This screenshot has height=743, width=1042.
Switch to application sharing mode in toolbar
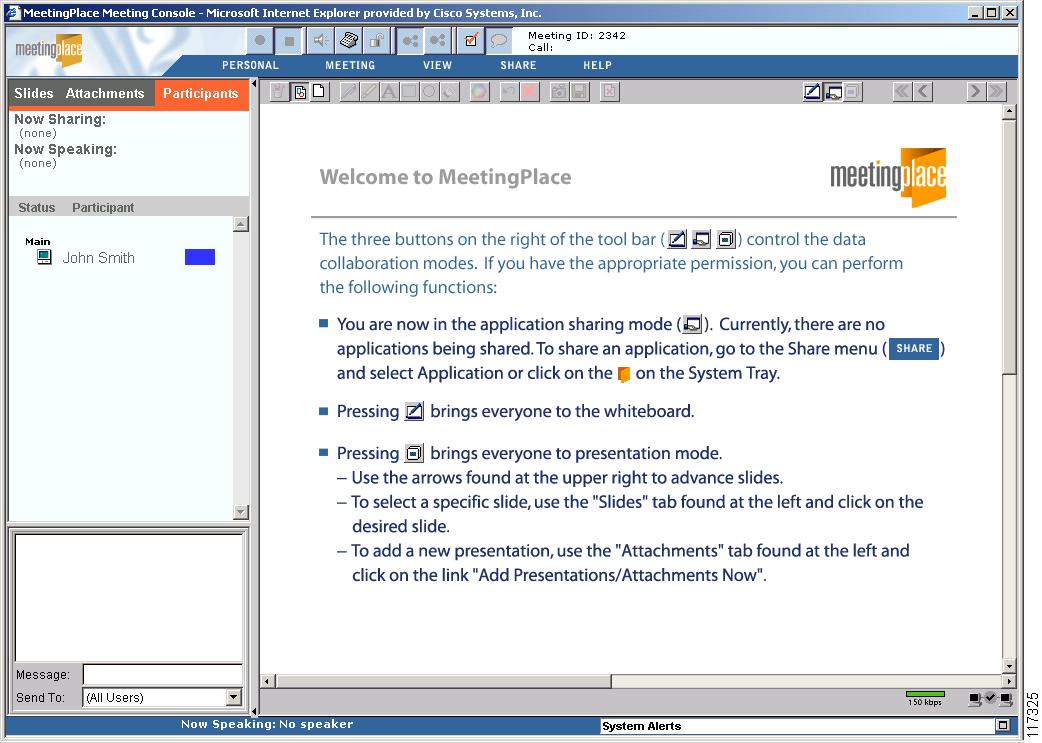[x=833, y=92]
